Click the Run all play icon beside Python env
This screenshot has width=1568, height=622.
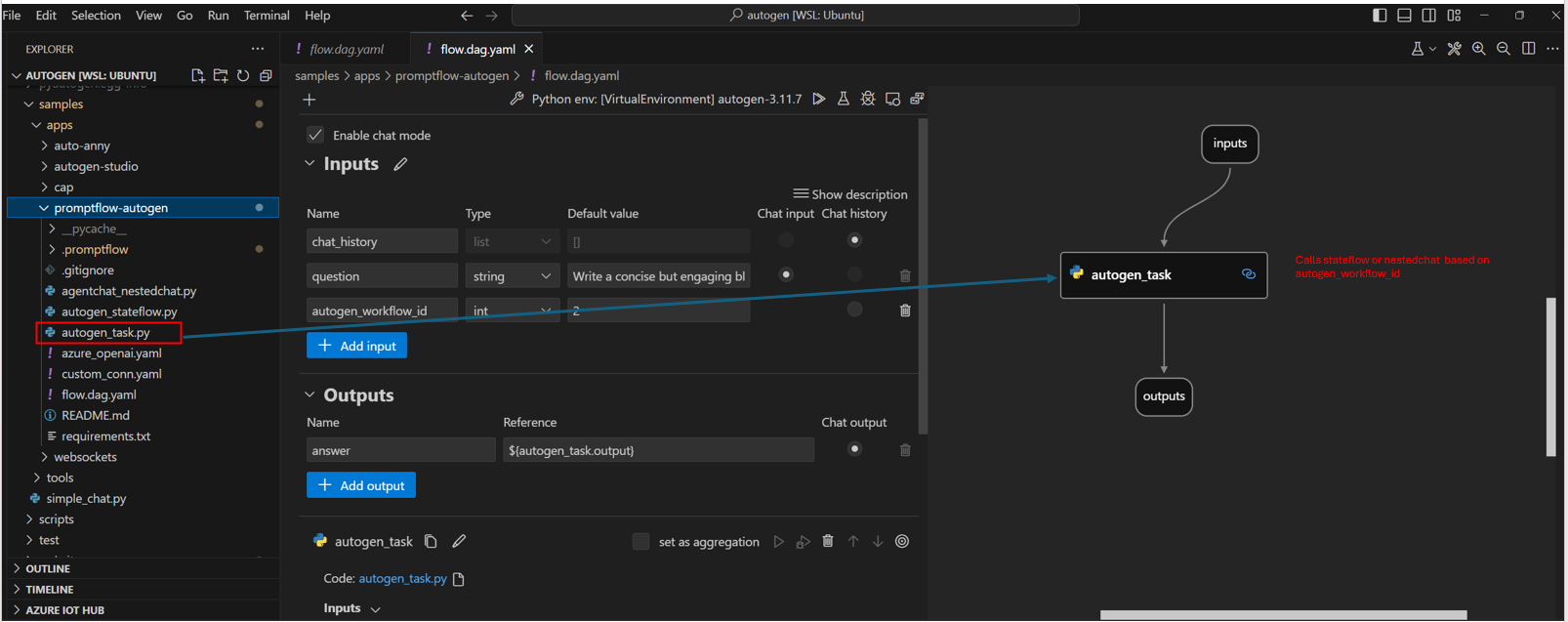pyautogui.click(x=819, y=99)
